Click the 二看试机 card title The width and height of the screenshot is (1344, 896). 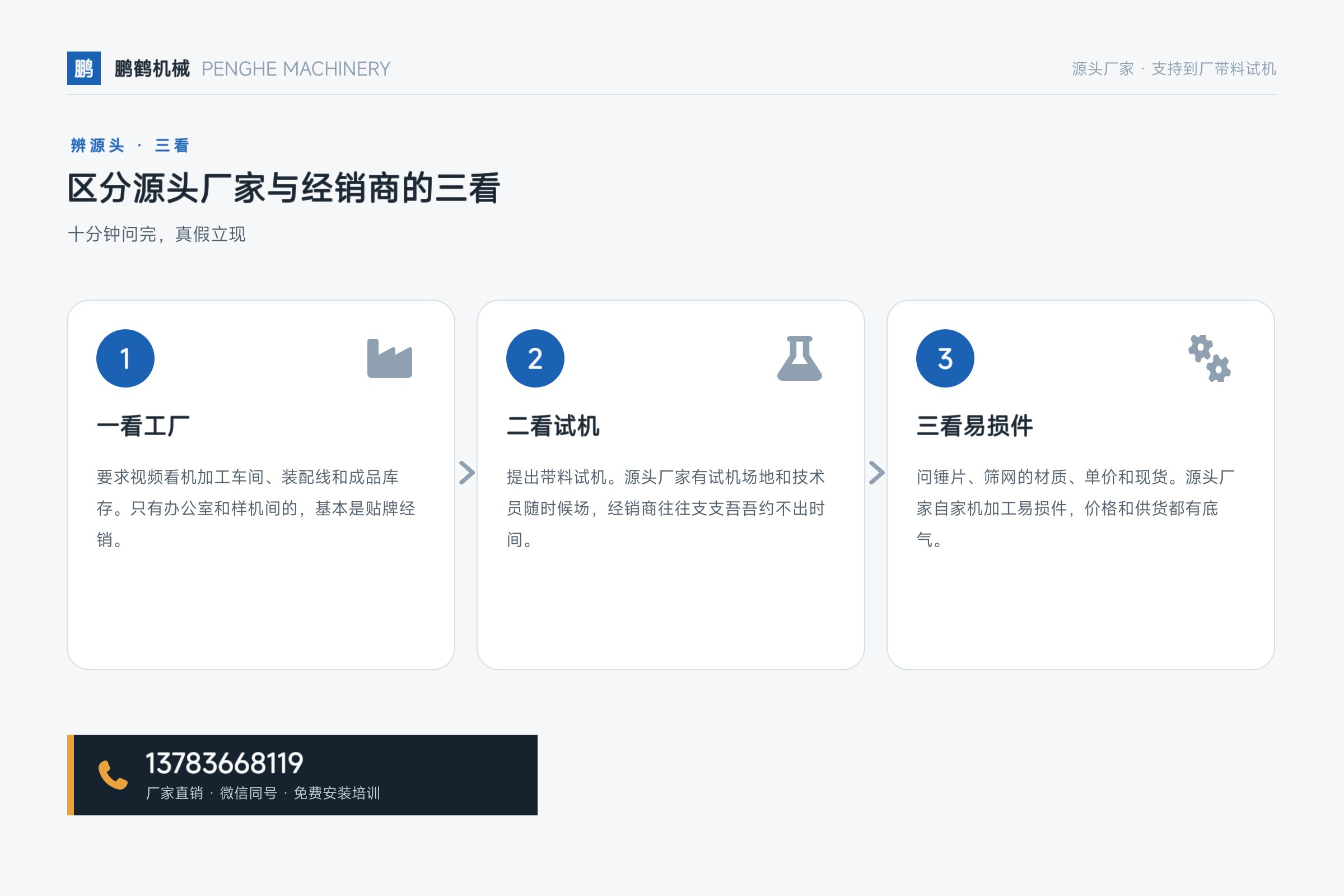[x=553, y=426]
